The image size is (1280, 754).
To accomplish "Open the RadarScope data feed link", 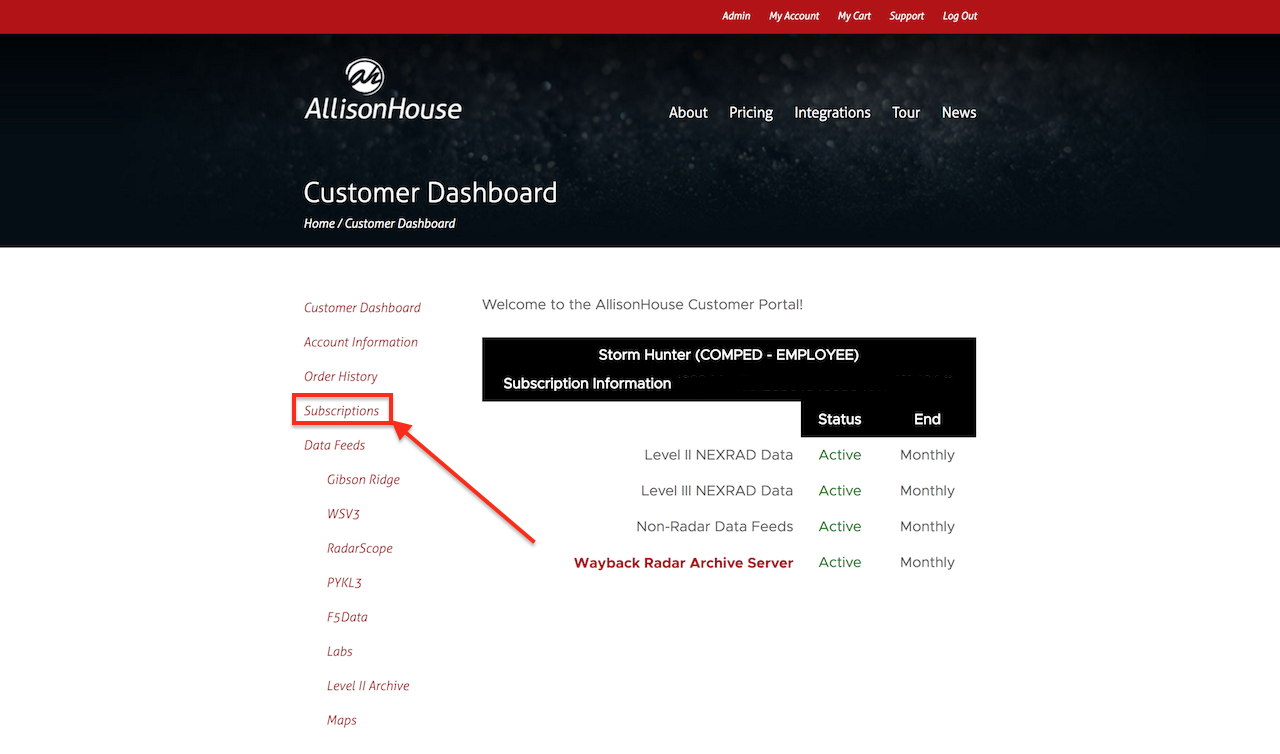I will (360, 548).
